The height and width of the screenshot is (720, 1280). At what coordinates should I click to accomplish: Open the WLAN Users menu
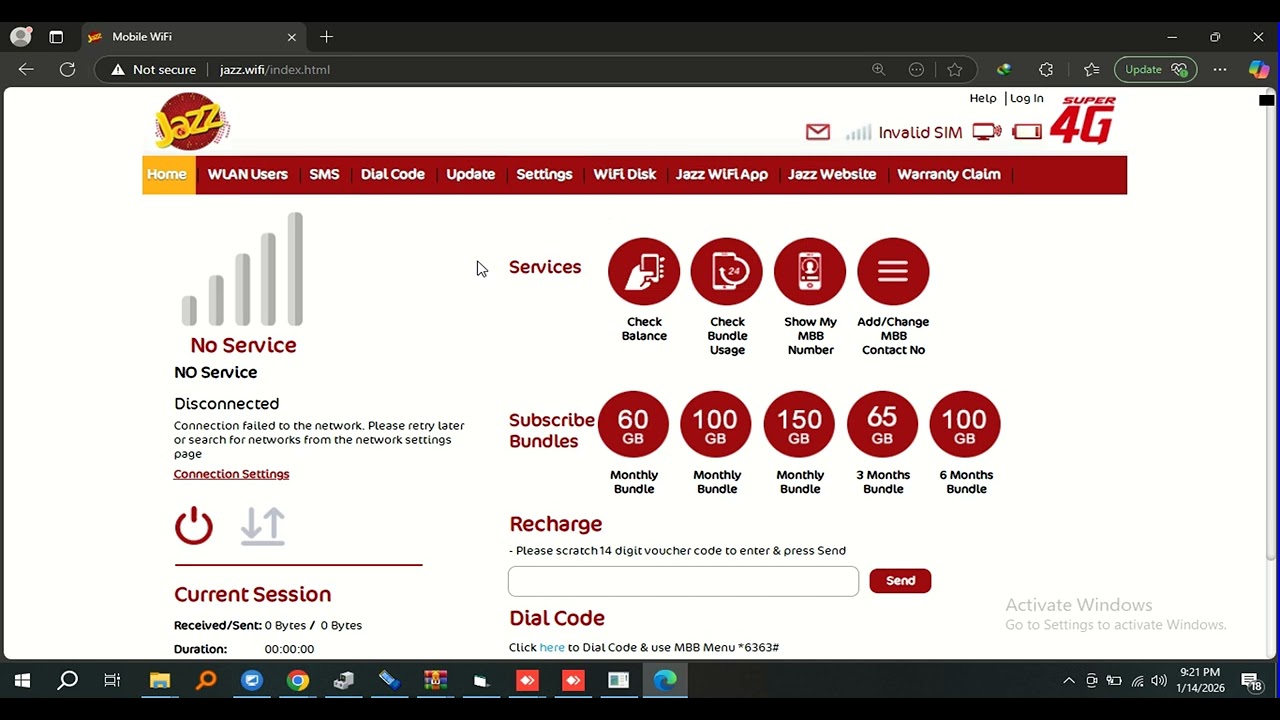tap(247, 174)
